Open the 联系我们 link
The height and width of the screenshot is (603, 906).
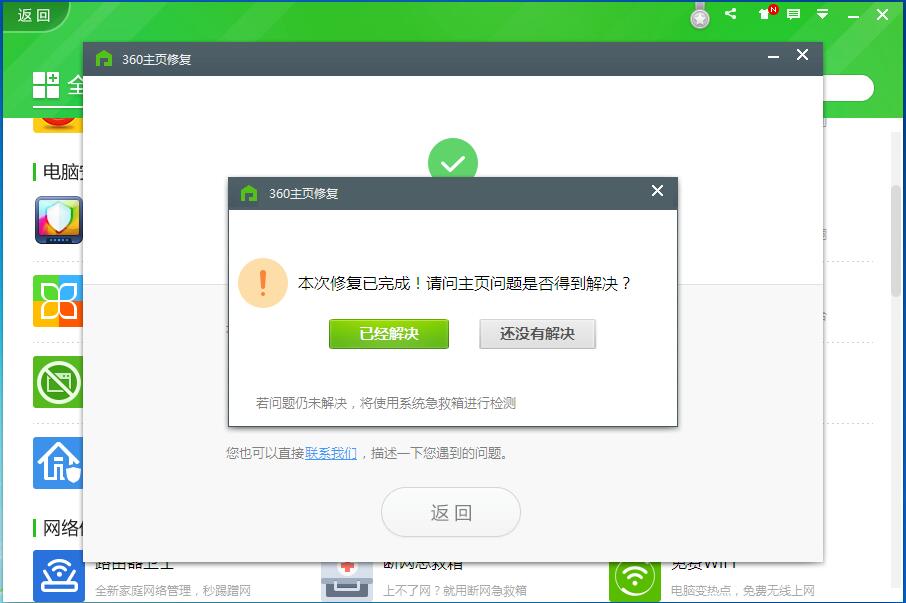[331, 453]
